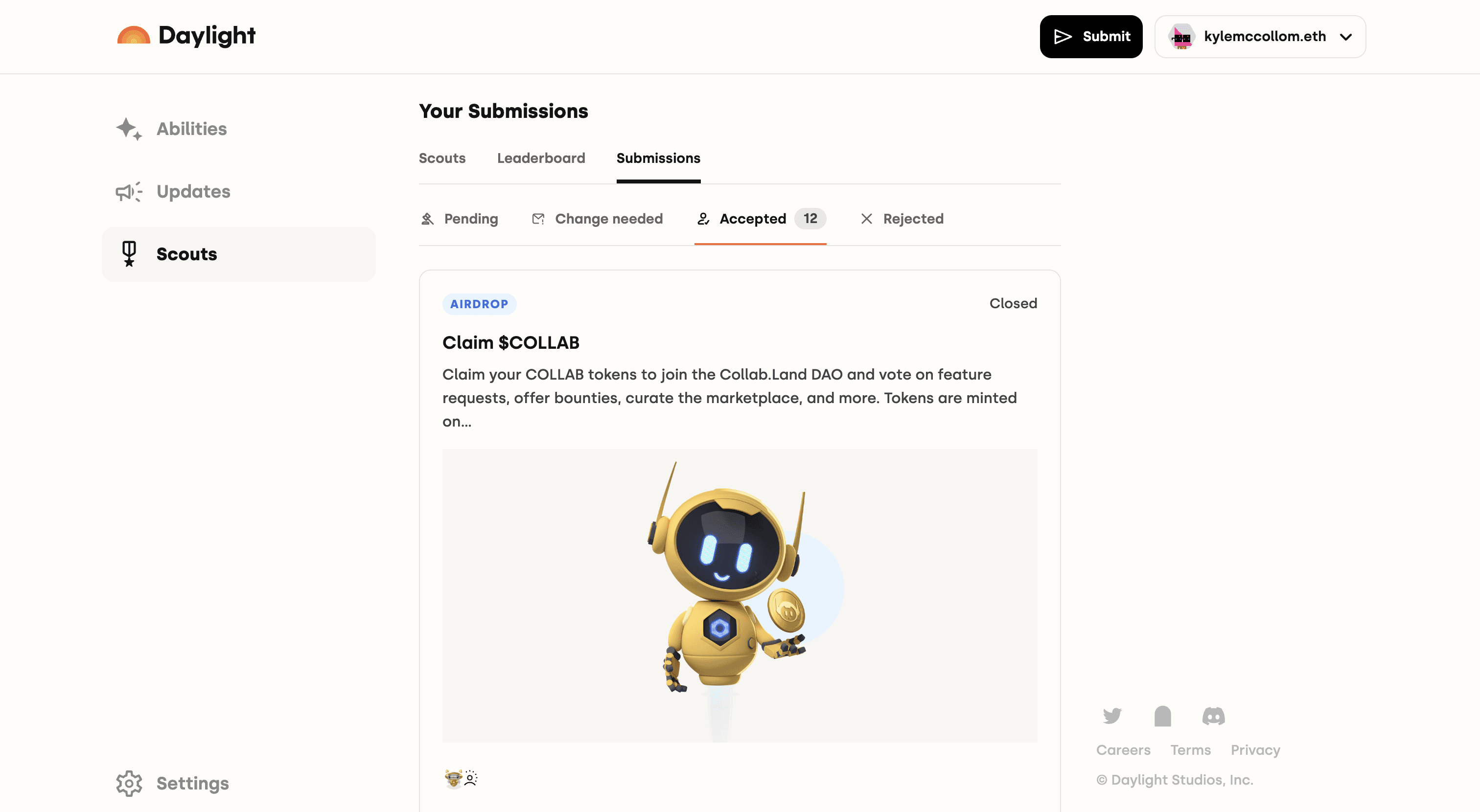Open the Careers link
The width and height of the screenshot is (1480, 812).
(1123, 750)
